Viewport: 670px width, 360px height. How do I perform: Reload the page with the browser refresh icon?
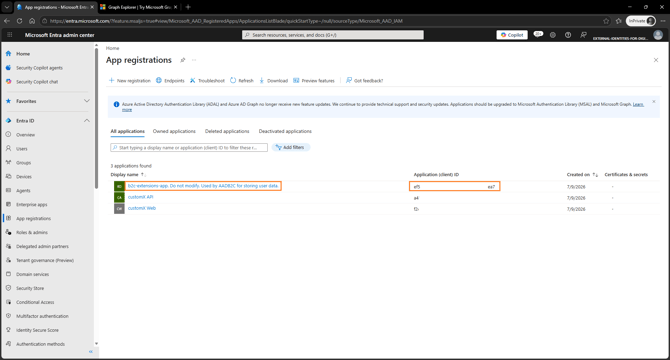(20, 20)
